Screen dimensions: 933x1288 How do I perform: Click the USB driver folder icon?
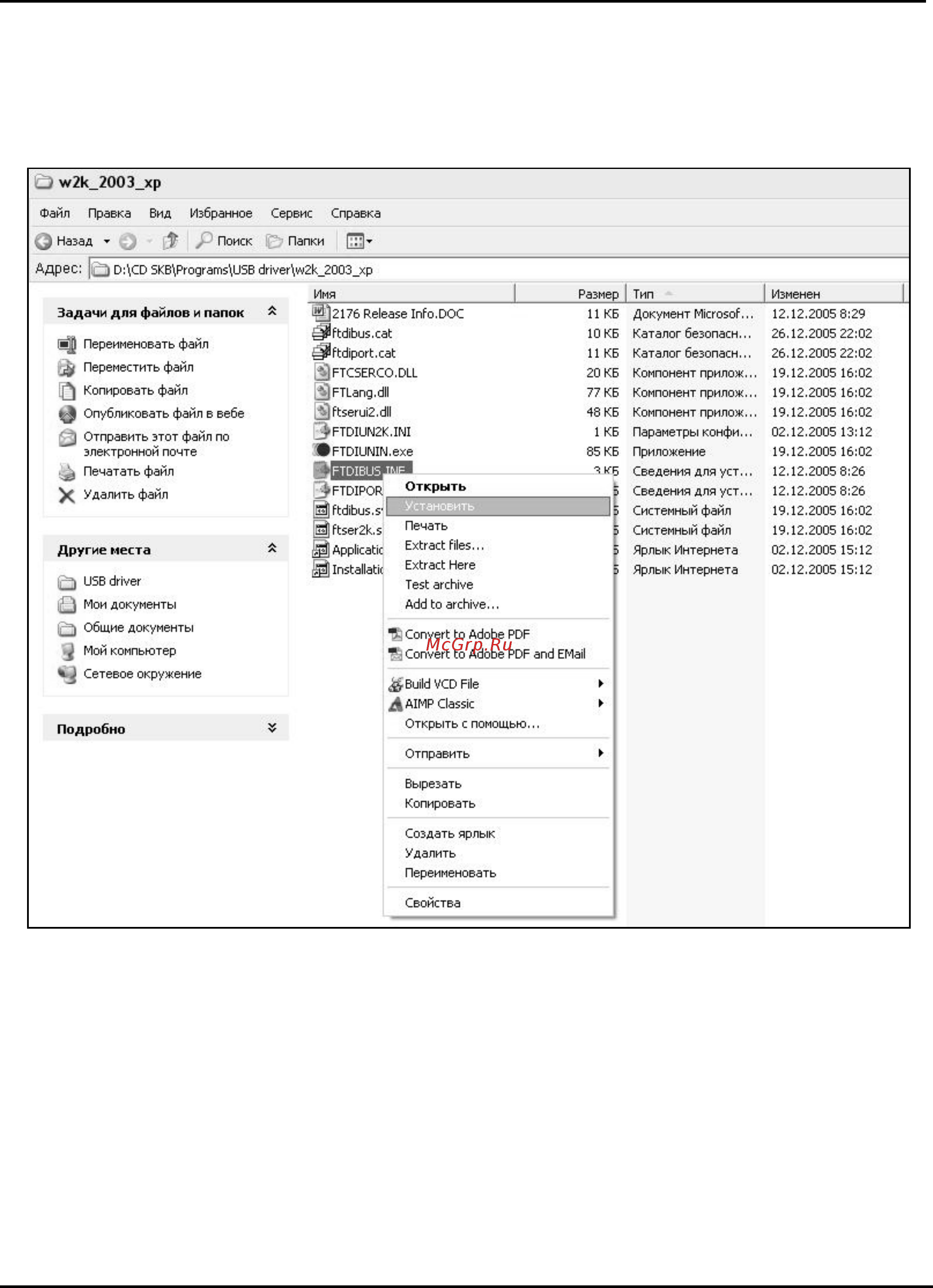(67, 582)
